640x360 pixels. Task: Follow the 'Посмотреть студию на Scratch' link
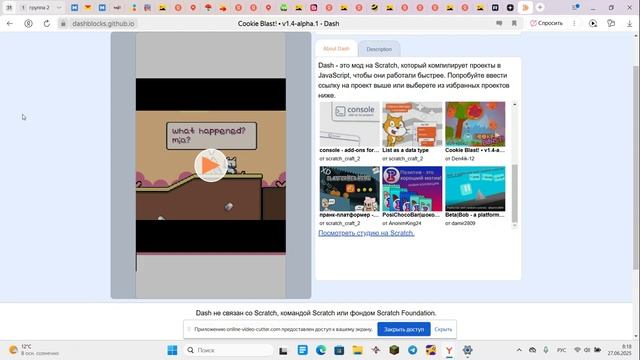point(366,233)
